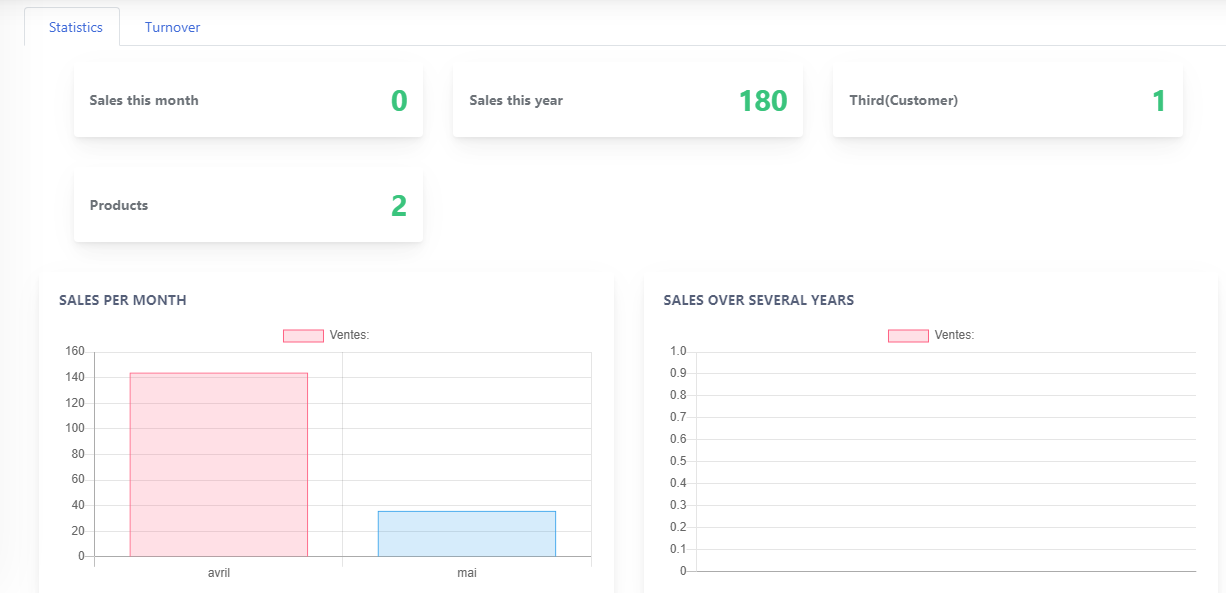Click the 'Sales this month' card label

tap(144, 100)
